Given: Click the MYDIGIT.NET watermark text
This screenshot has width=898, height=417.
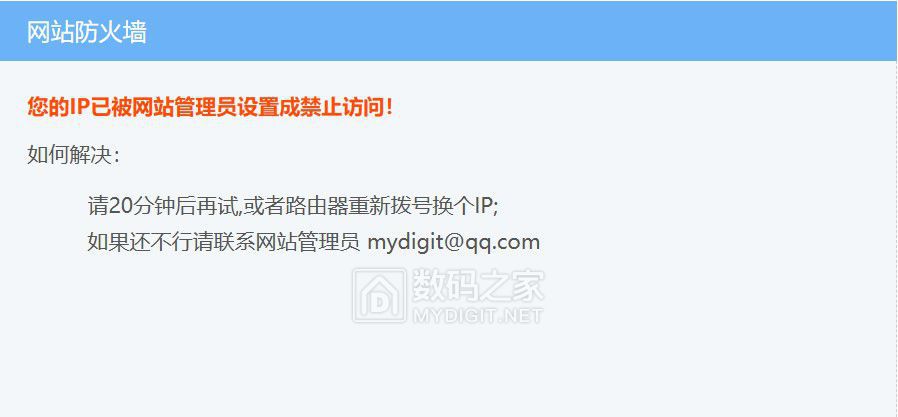Looking at the screenshot, I should tap(478, 316).
